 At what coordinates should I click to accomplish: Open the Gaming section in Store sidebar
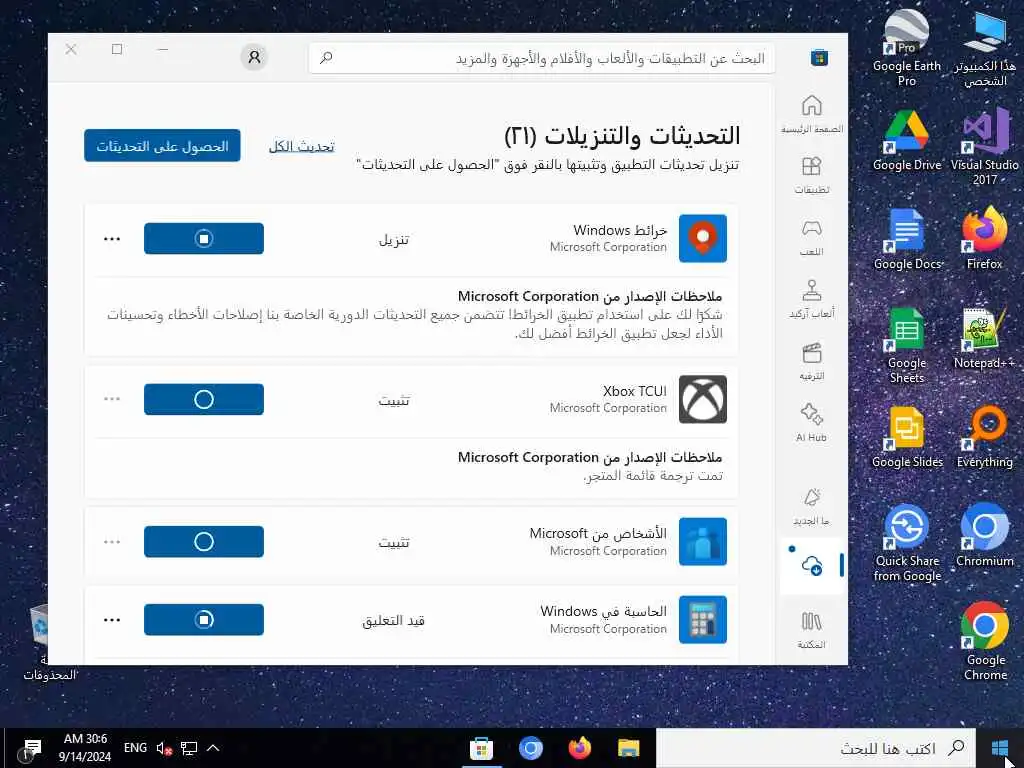pyautogui.click(x=812, y=237)
